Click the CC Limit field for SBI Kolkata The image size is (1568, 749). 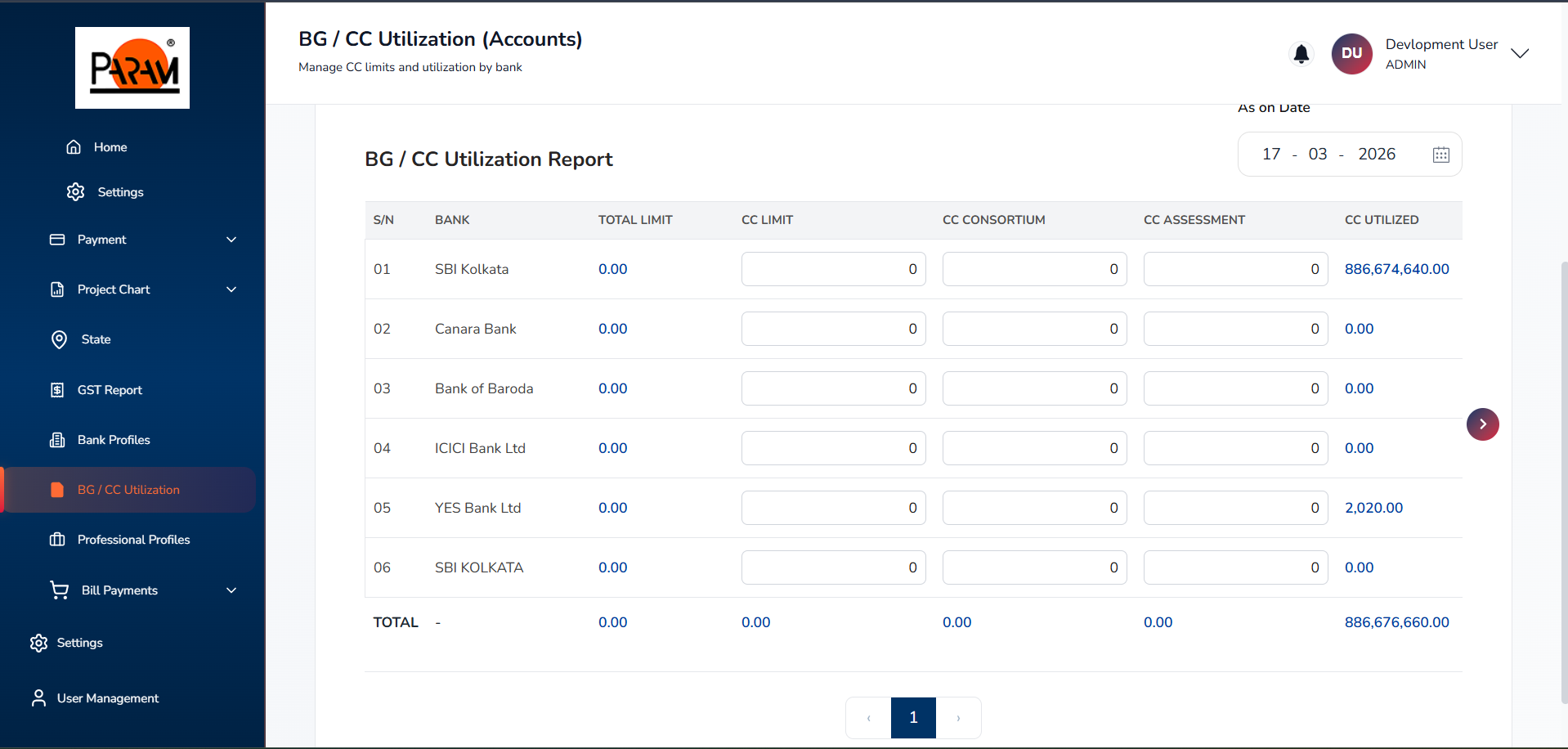833,269
